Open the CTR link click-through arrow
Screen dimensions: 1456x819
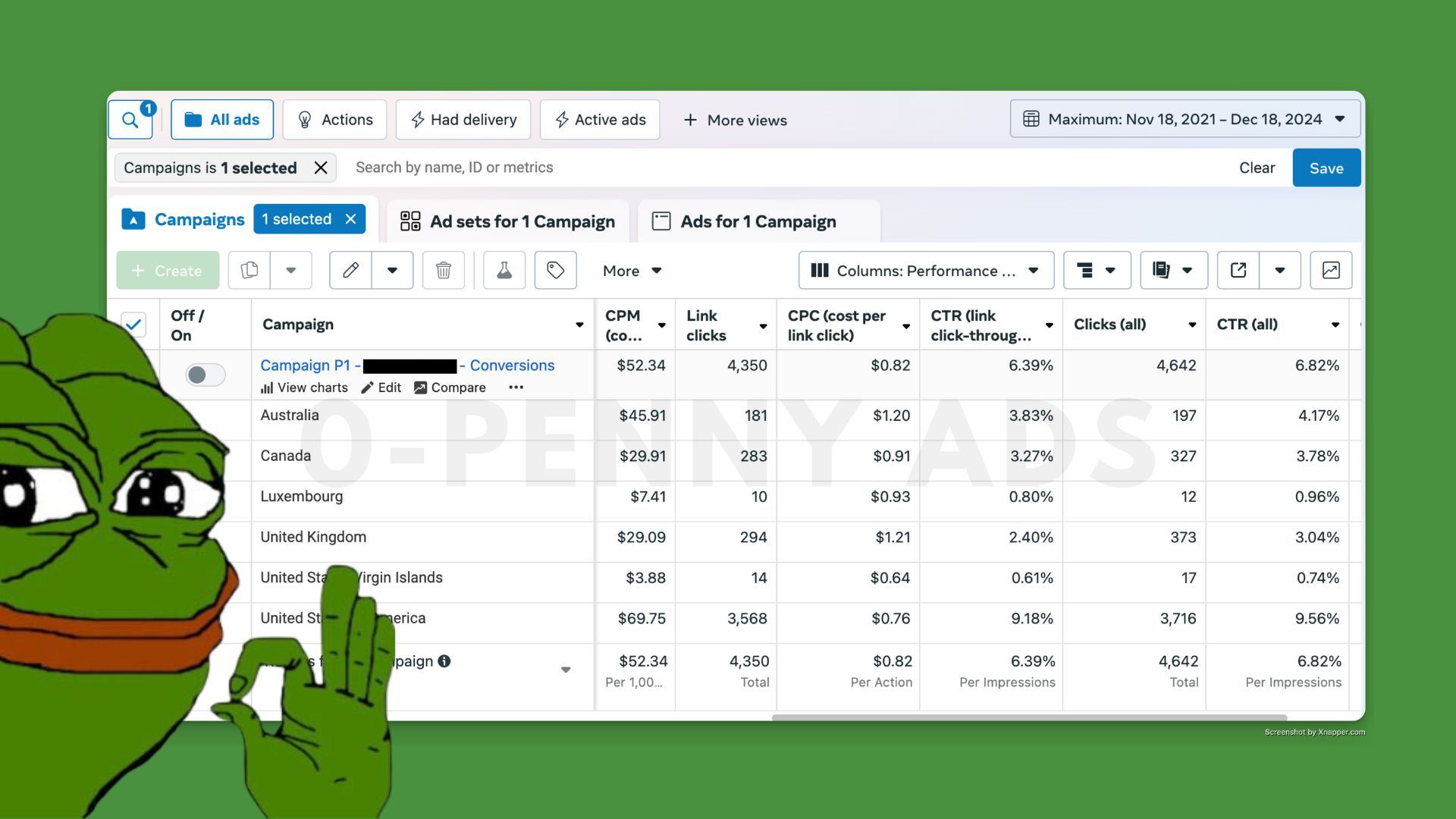click(x=1050, y=325)
